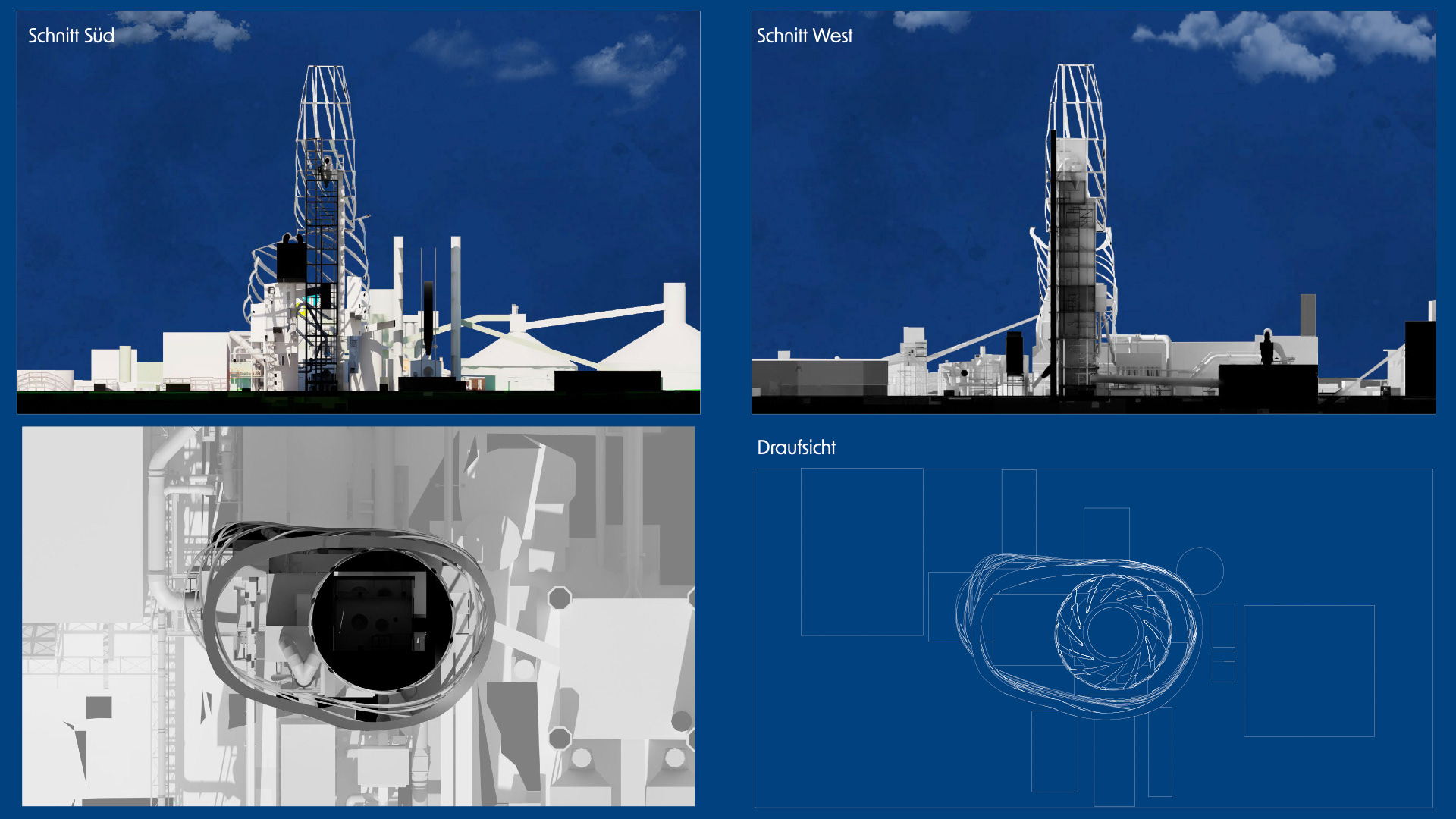Click the small empty circle outline in Draufsicht
The width and height of the screenshot is (1456, 819).
pos(1200,570)
